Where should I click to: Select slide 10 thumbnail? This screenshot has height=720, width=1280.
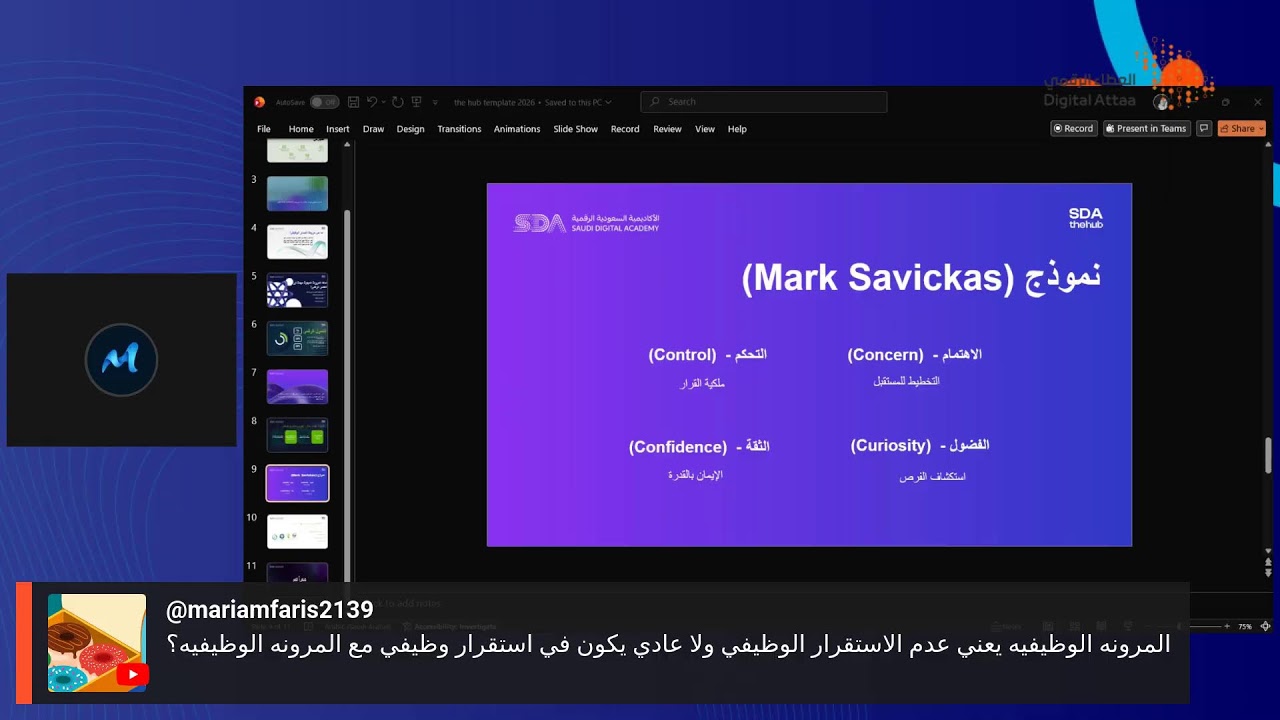click(297, 531)
